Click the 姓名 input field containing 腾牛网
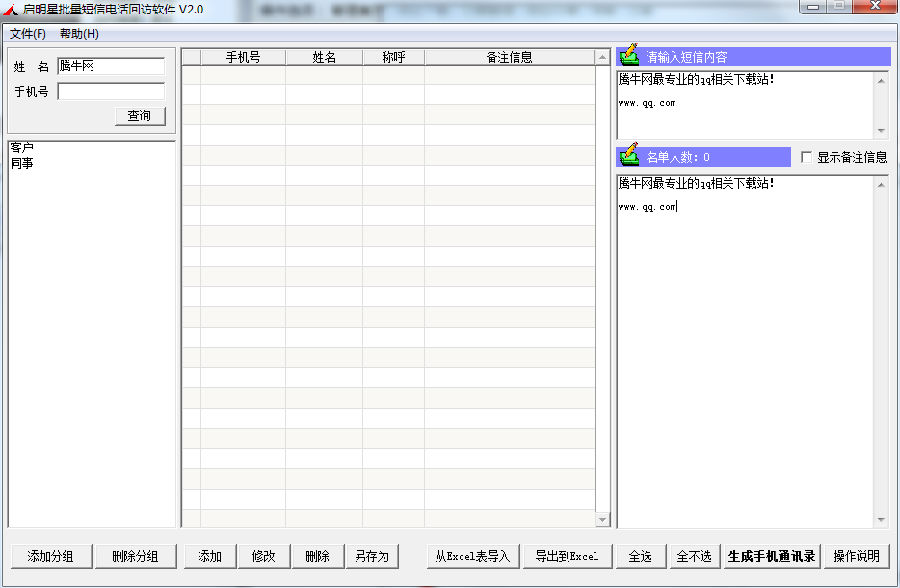 click(x=111, y=66)
